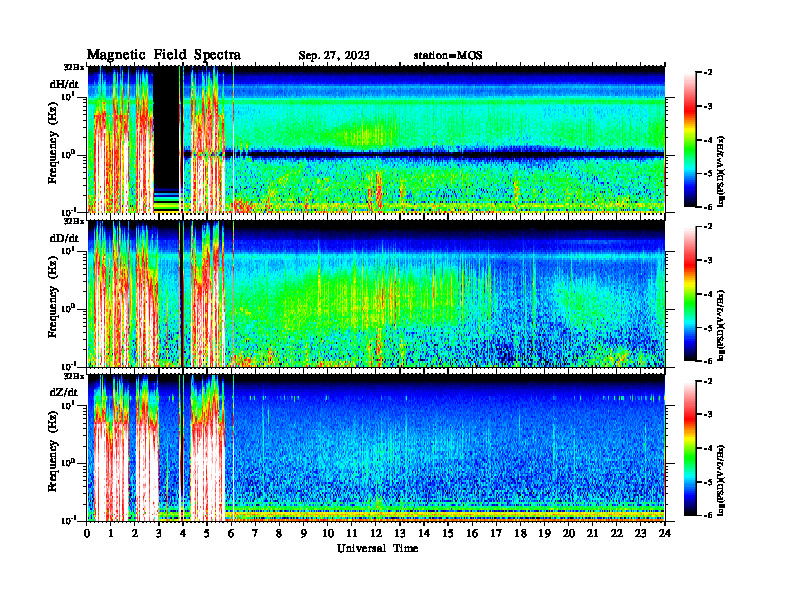792x612 pixels.
Task: Click hour "3" on Universal Time axis
Action: coord(160,534)
